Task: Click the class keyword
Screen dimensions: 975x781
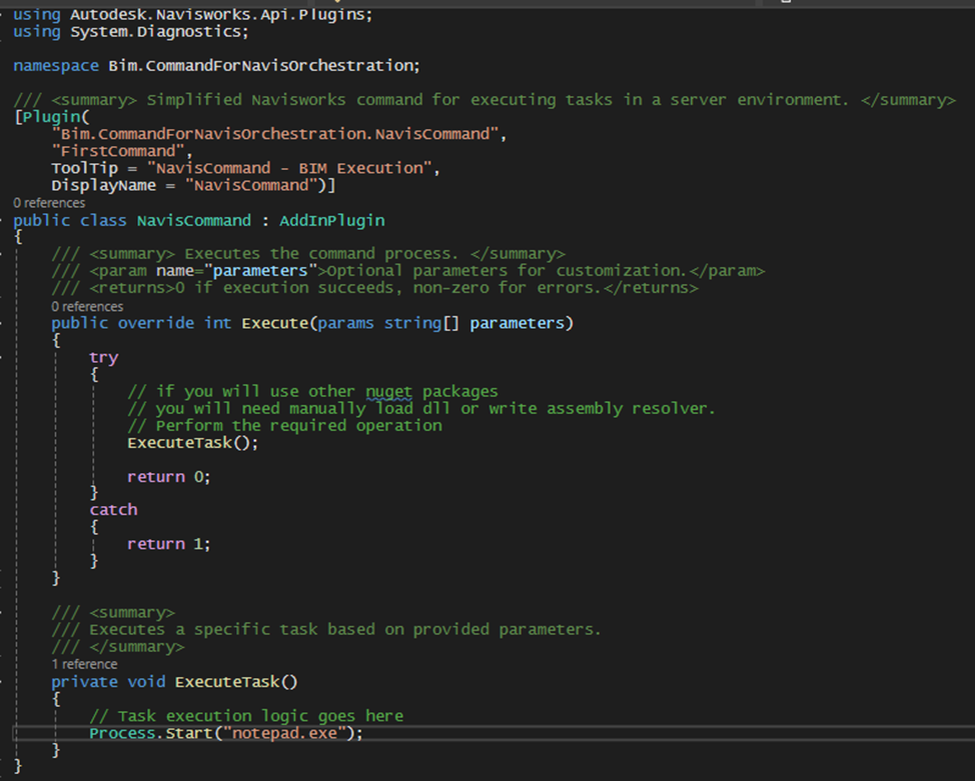Action: pyautogui.click(x=103, y=220)
